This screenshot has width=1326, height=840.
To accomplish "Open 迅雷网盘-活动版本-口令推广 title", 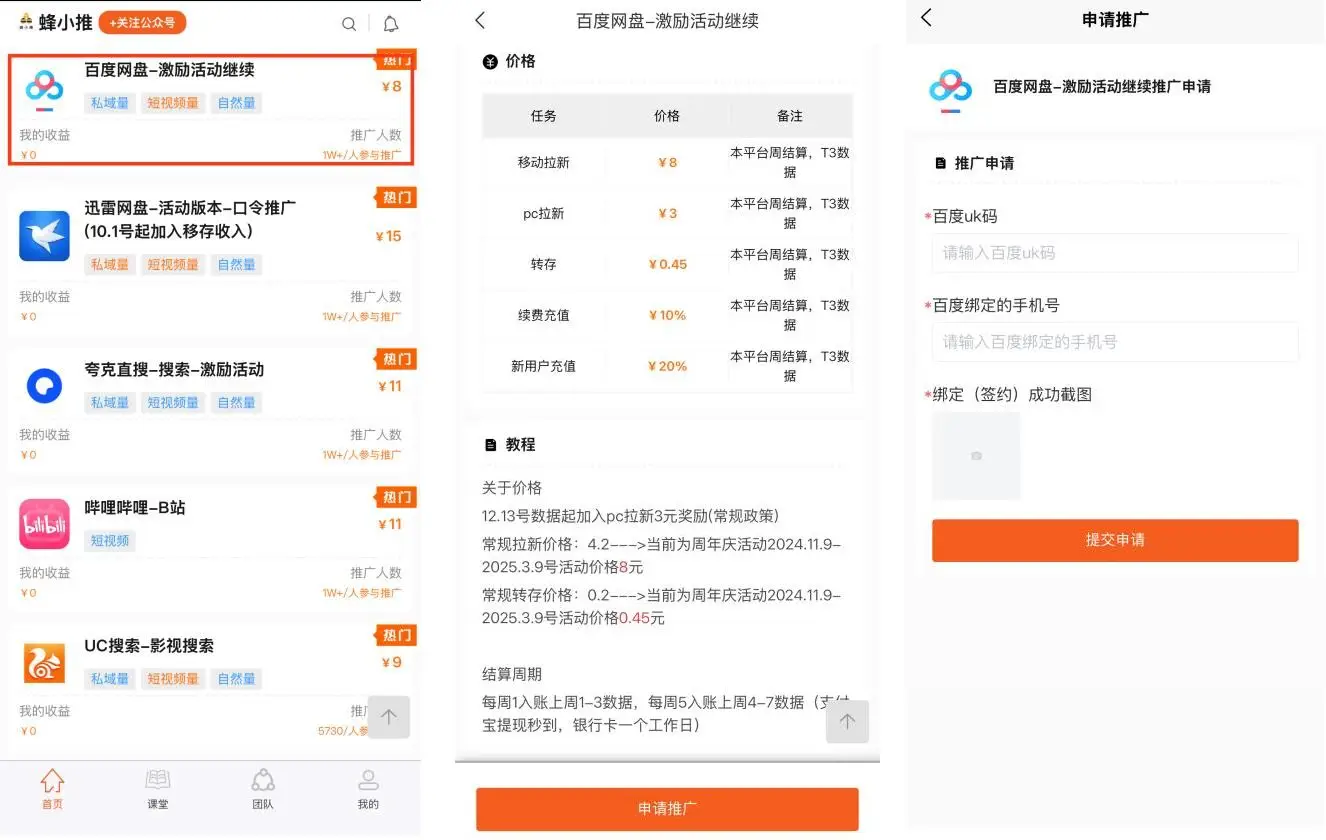I will tap(190, 220).
